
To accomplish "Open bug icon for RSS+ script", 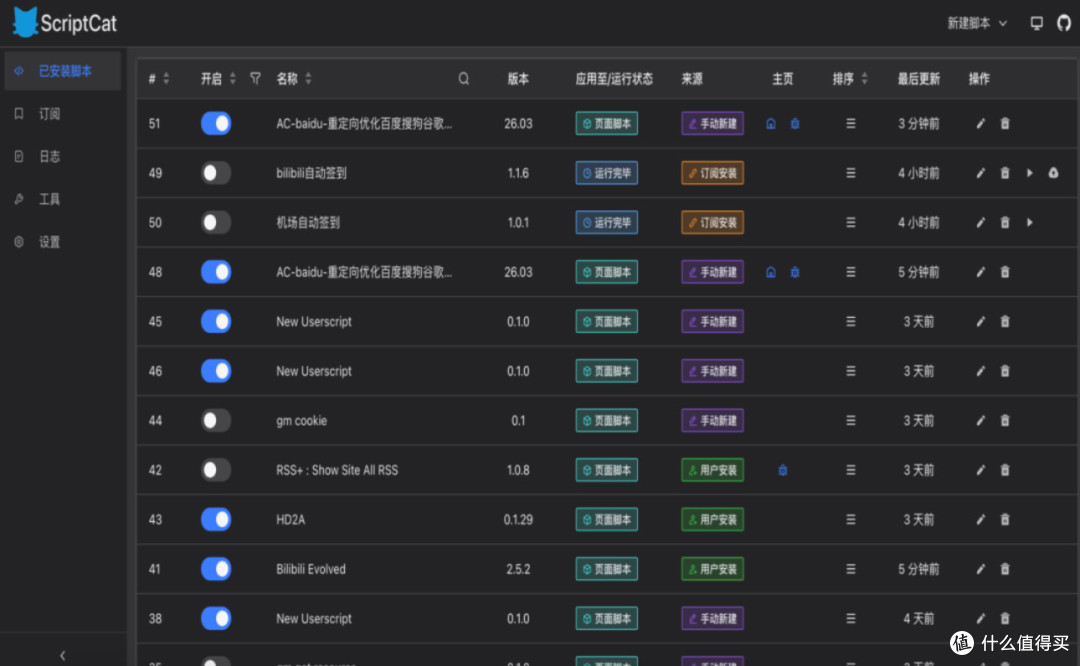I will coord(782,470).
